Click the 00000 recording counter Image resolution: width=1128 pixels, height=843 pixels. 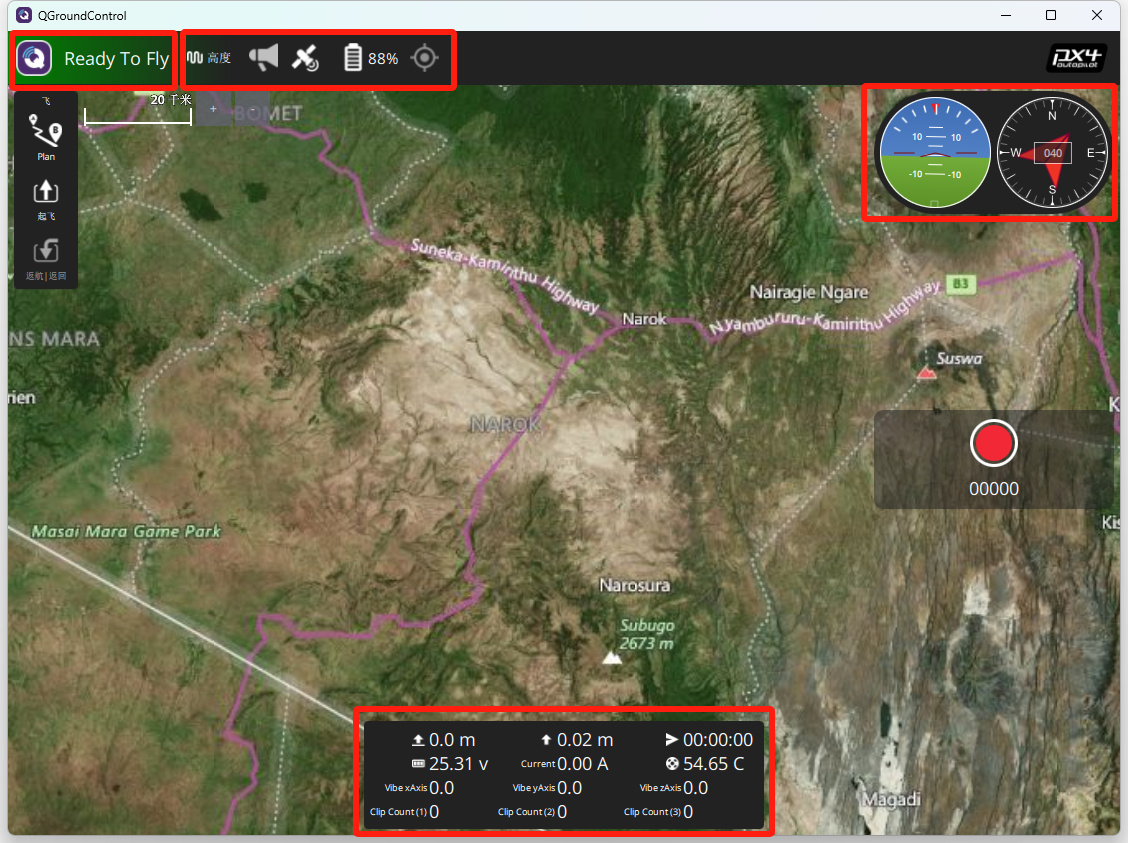(x=993, y=489)
